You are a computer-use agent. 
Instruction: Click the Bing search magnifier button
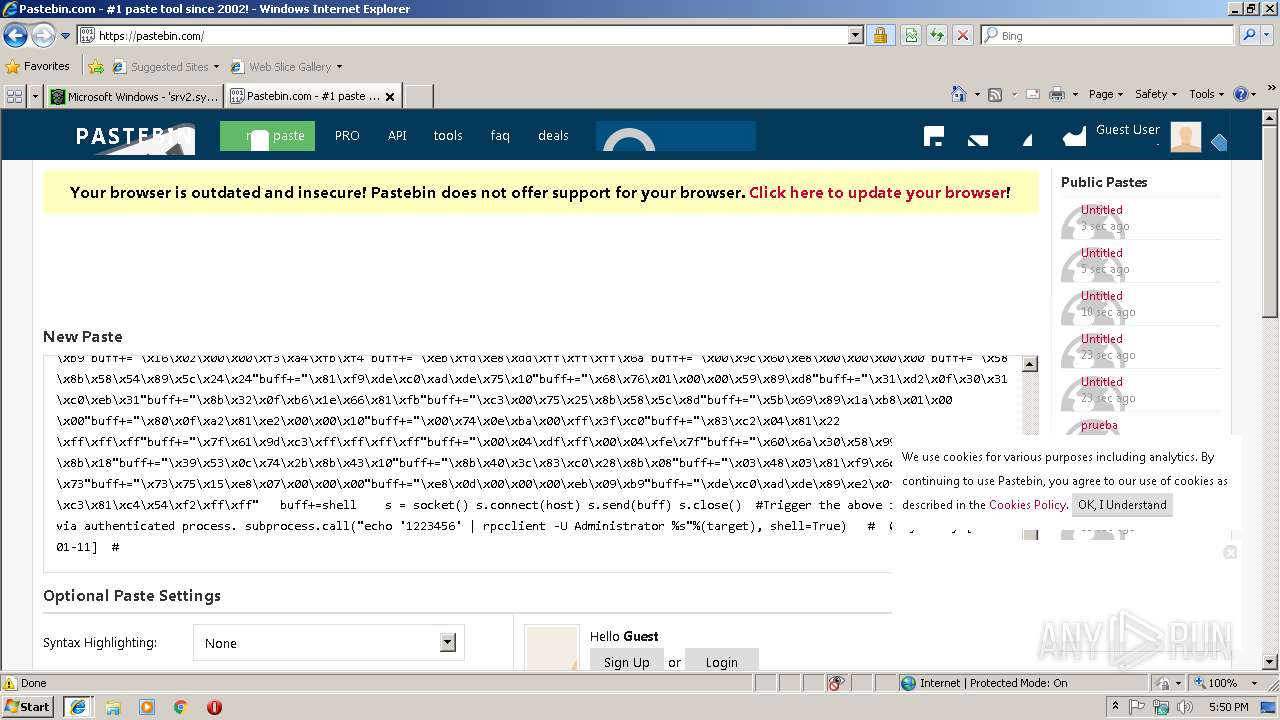tap(1249, 35)
